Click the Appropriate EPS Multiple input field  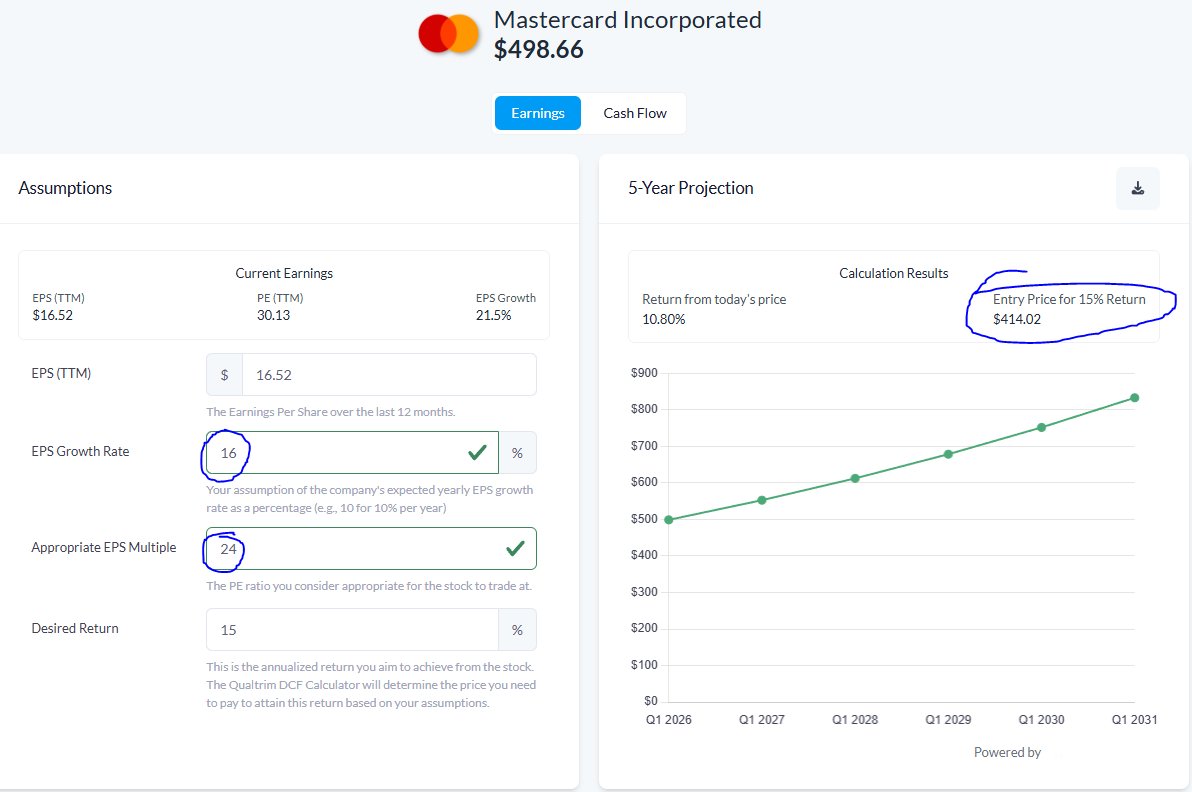(x=371, y=549)
